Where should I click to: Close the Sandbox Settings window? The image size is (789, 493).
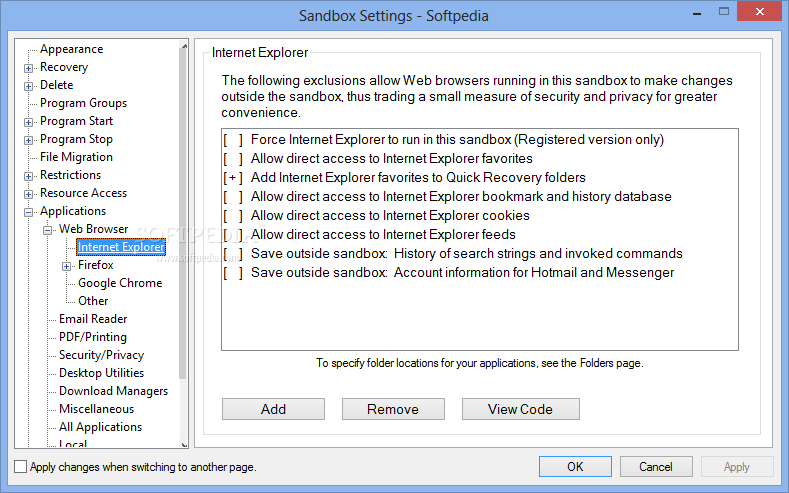click(760, 11)
